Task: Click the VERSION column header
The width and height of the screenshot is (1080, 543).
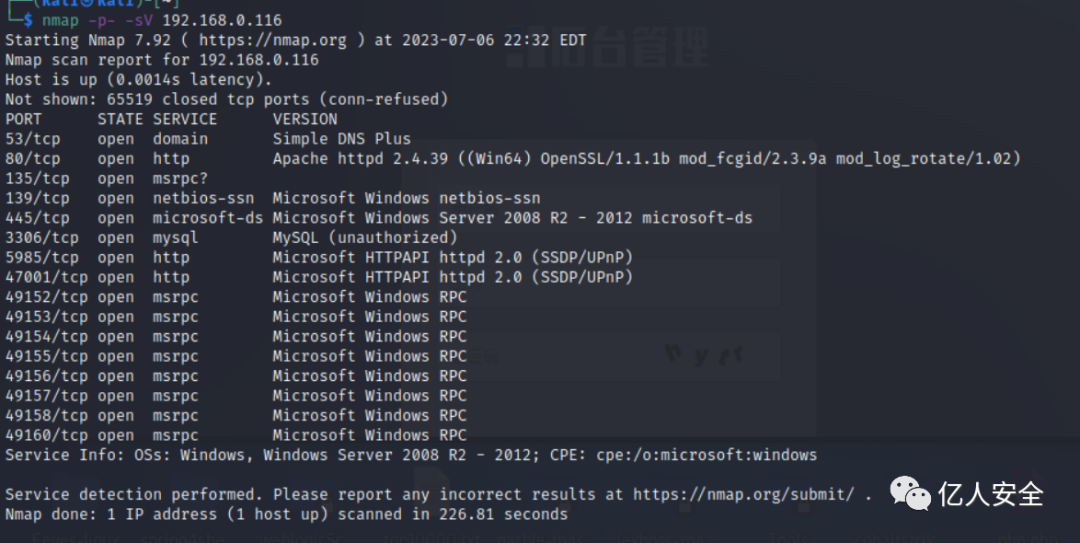Action: pyautogui.click(x=305, y=119)
